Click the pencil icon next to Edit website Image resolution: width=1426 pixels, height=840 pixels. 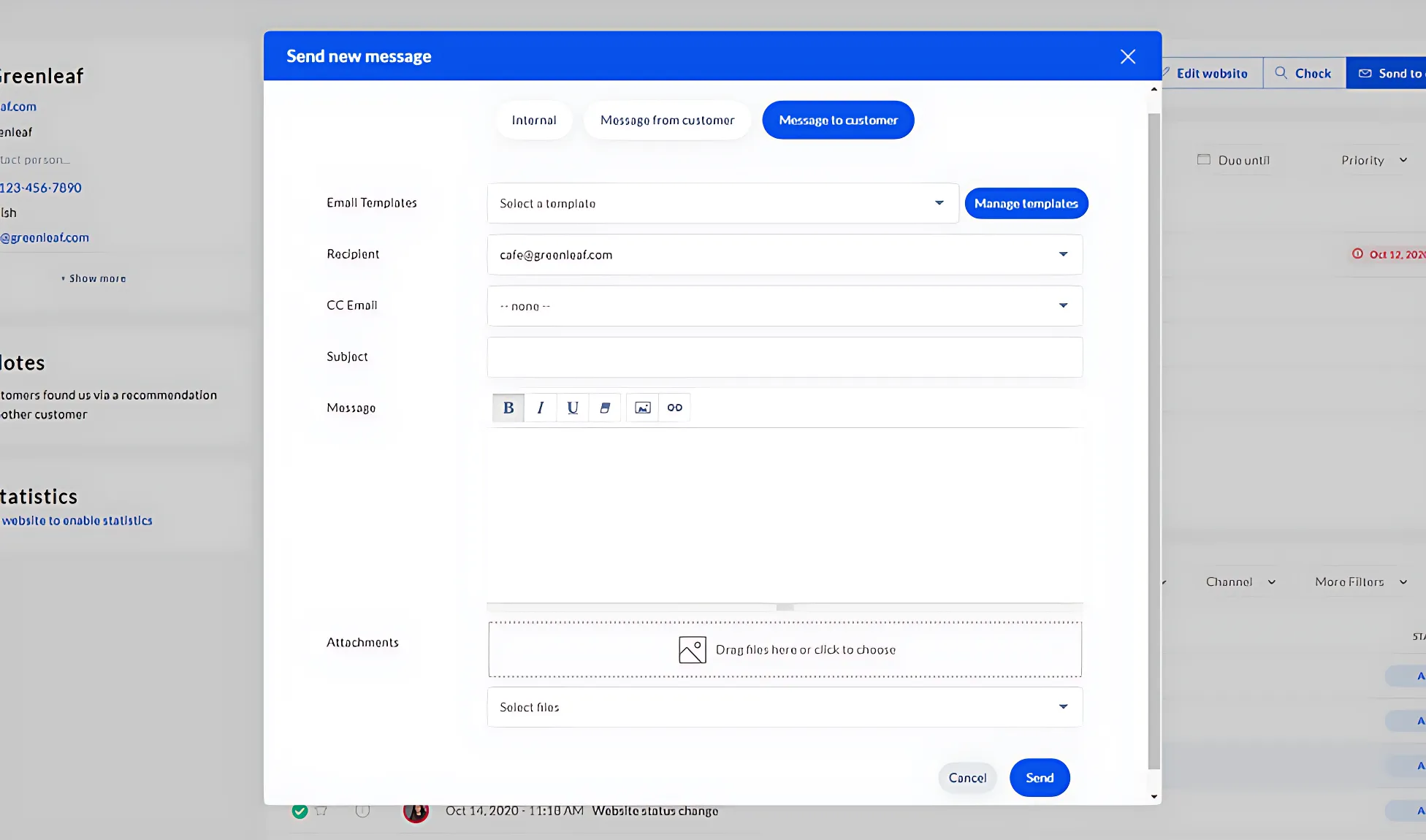tap(1167, 73)
